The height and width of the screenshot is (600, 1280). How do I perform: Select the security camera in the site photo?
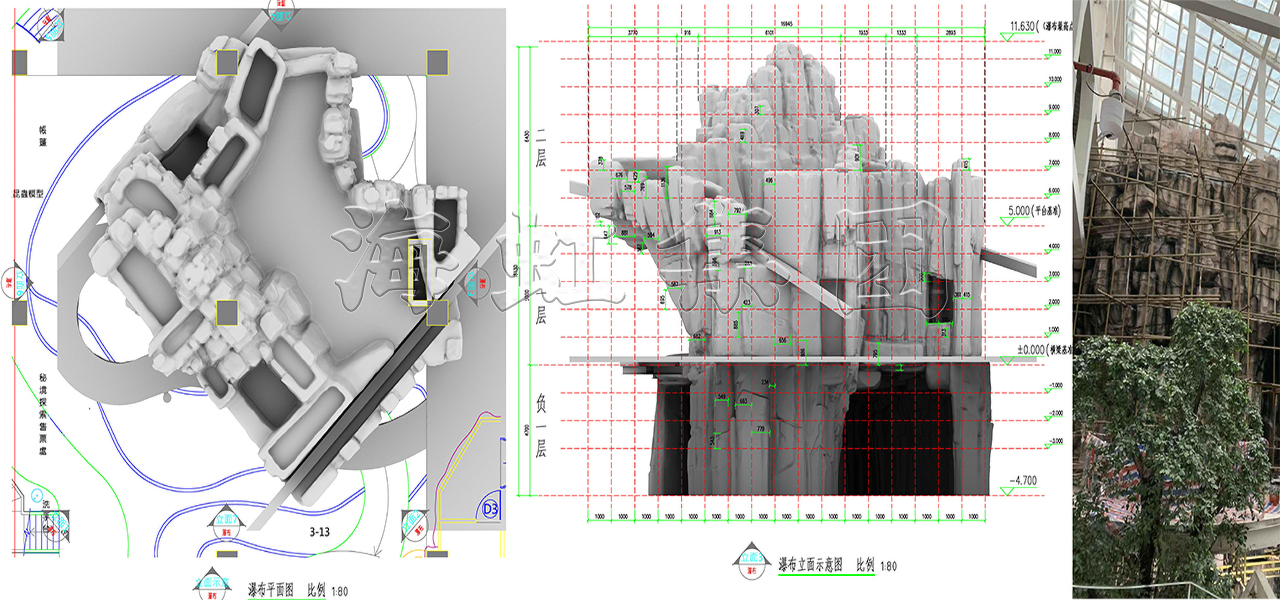click(x=1108, y=117)
